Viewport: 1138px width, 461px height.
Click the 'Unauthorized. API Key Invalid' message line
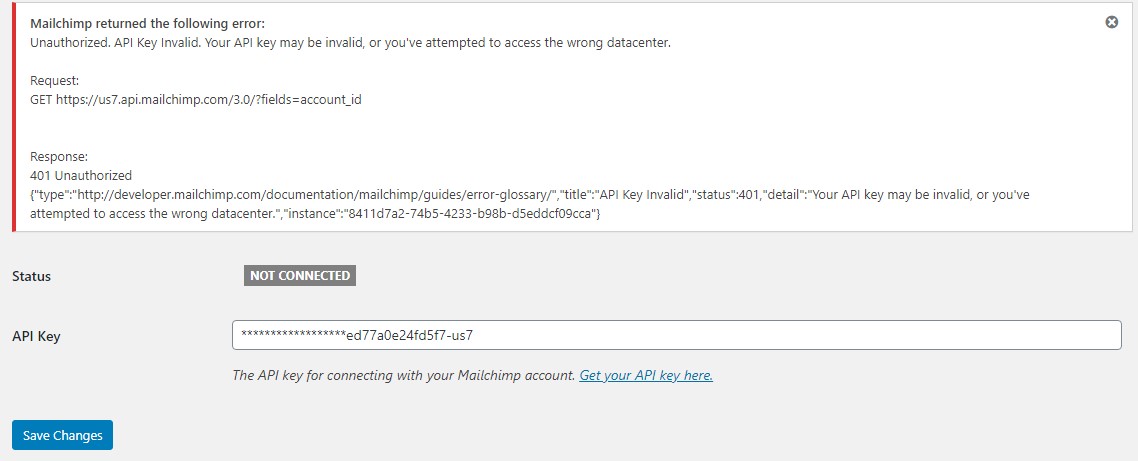tap(351, 42)
